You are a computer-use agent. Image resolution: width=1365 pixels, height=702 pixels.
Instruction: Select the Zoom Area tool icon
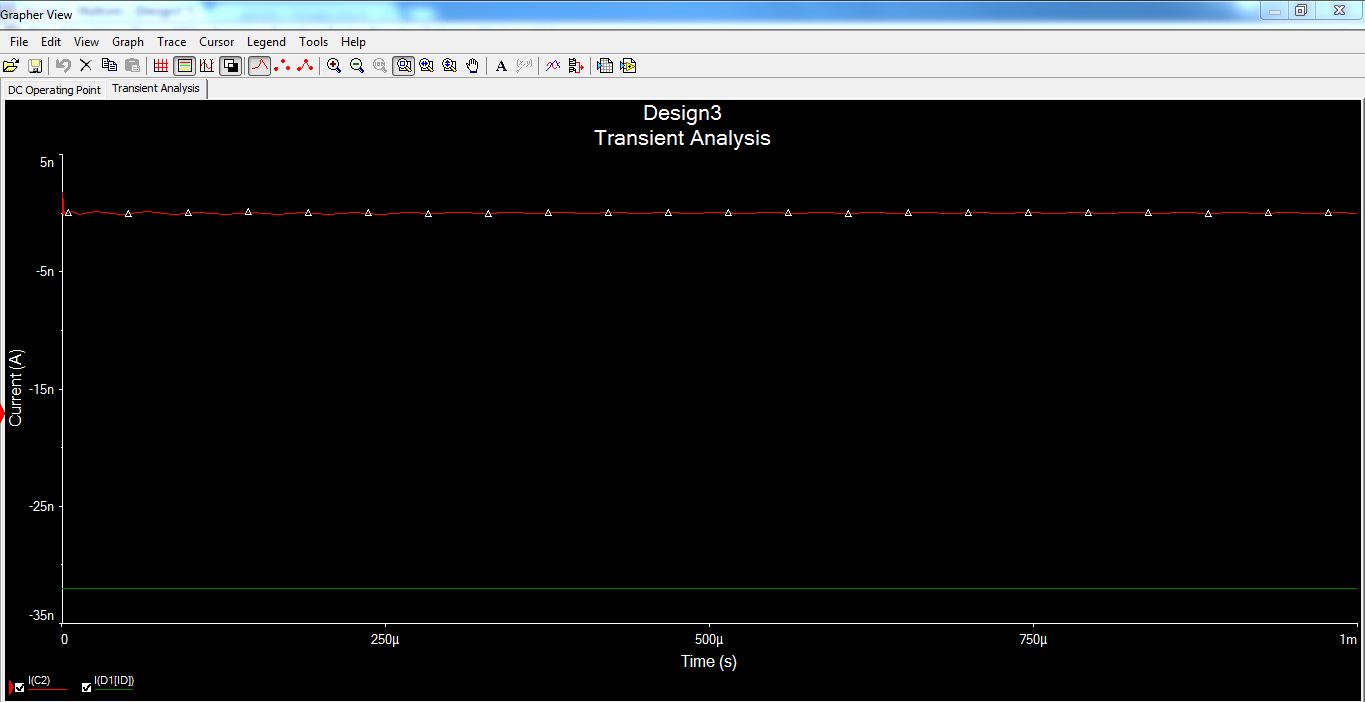point(404,66)
